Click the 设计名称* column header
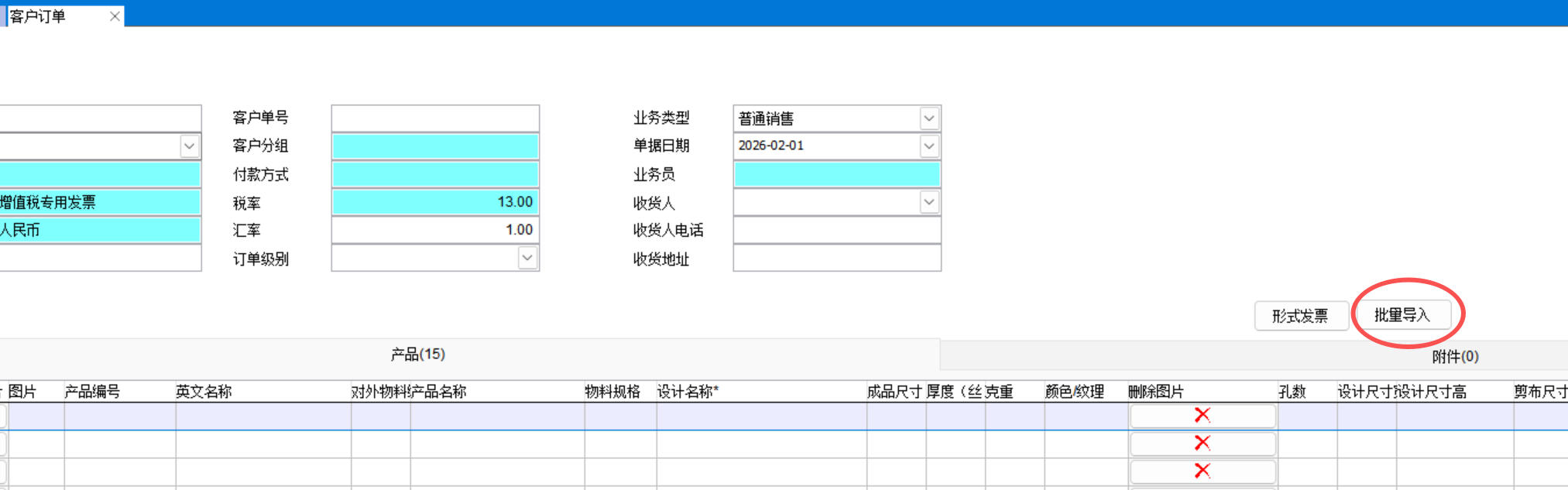 688,392
